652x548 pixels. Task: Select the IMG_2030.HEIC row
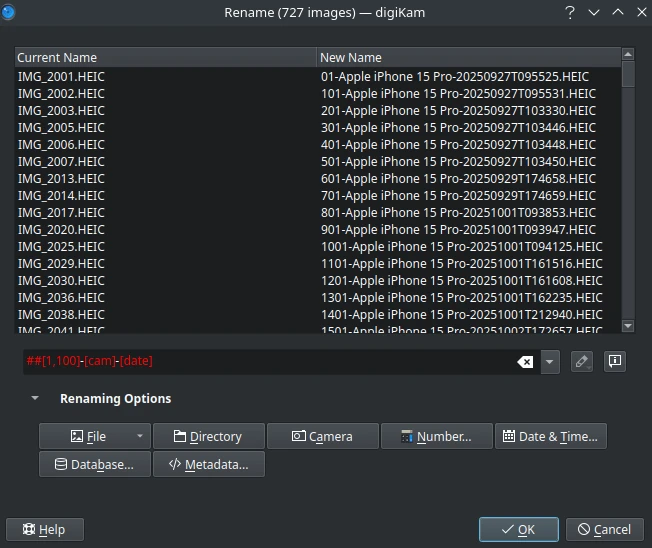click(318, 281)
